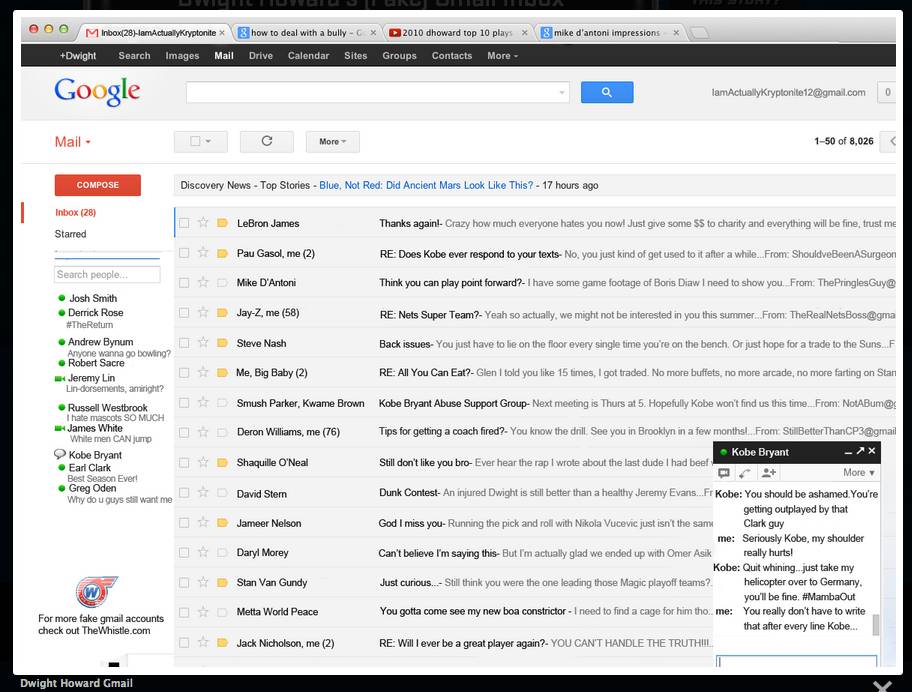Open the Starred folder
The height and width of the screenshot is (692, 912).
[x=70, y=234]
